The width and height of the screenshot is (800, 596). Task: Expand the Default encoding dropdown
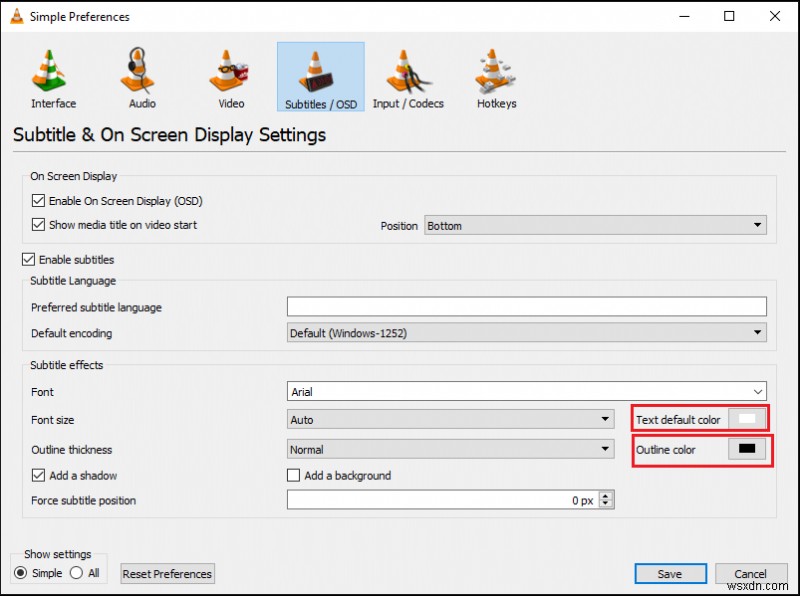point(757,331)
